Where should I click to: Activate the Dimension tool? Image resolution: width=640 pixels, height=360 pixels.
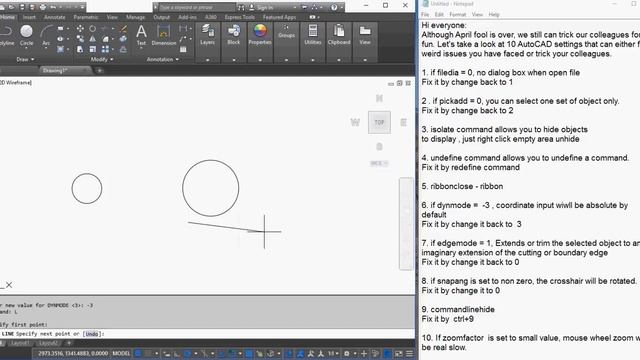[164, 35]
